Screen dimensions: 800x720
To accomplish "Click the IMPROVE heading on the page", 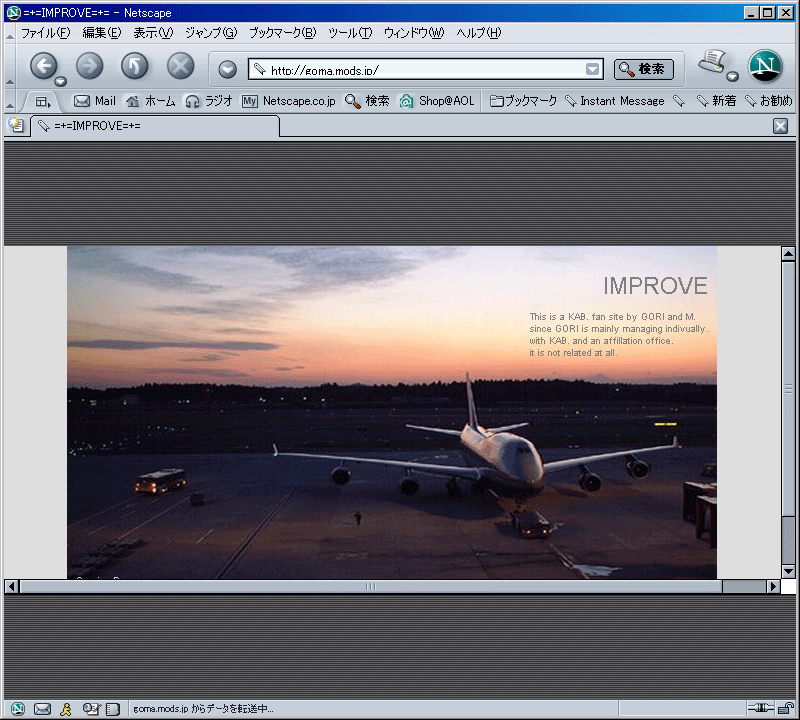I will 655,286.
